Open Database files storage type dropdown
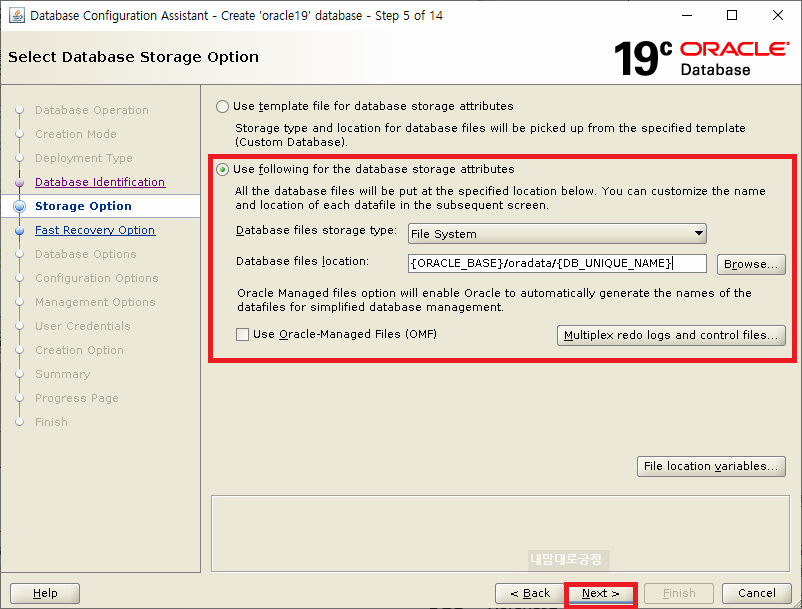 [557, 234]
